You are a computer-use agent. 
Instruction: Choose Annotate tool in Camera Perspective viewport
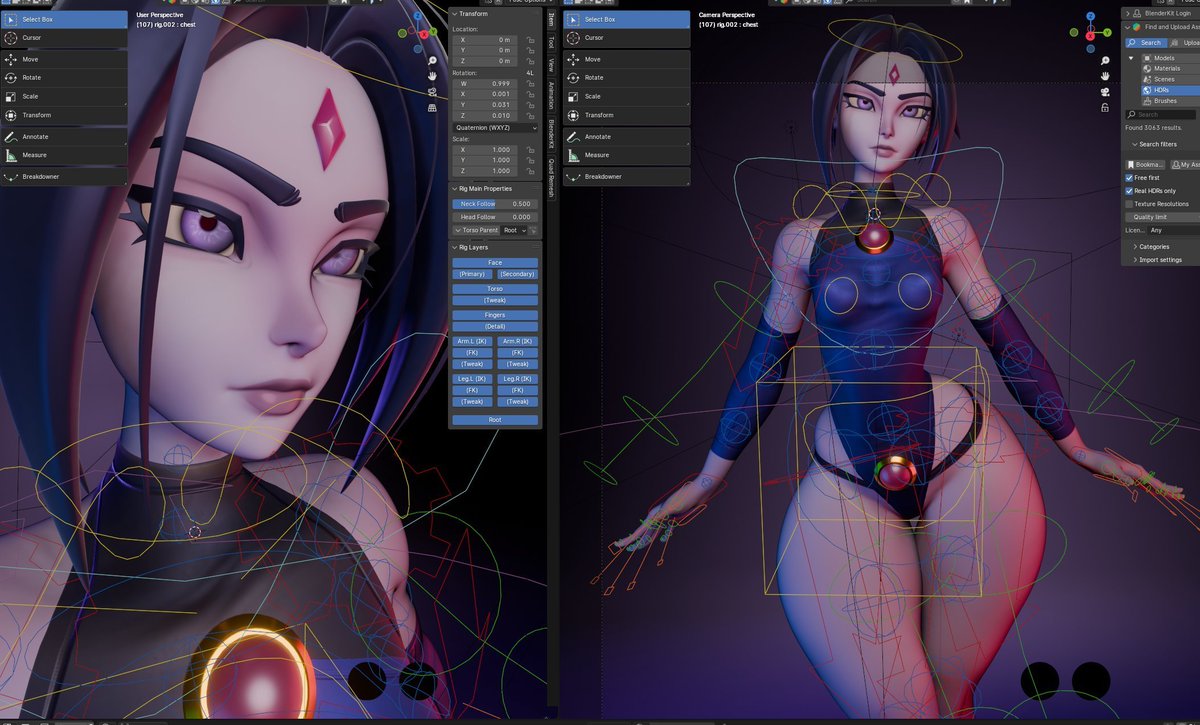(627, 137)
